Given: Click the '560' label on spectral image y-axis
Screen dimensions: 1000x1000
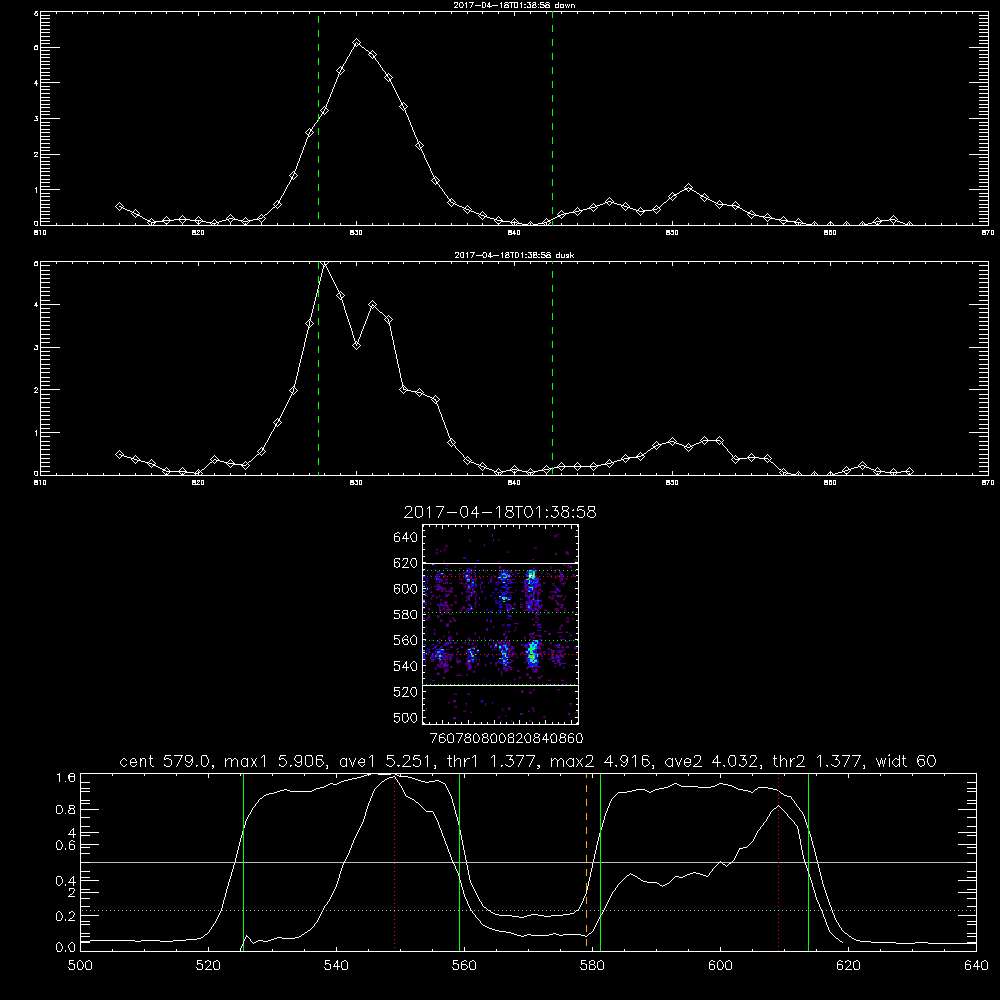Looking at the screenshot, I should (x=405, y=640).
